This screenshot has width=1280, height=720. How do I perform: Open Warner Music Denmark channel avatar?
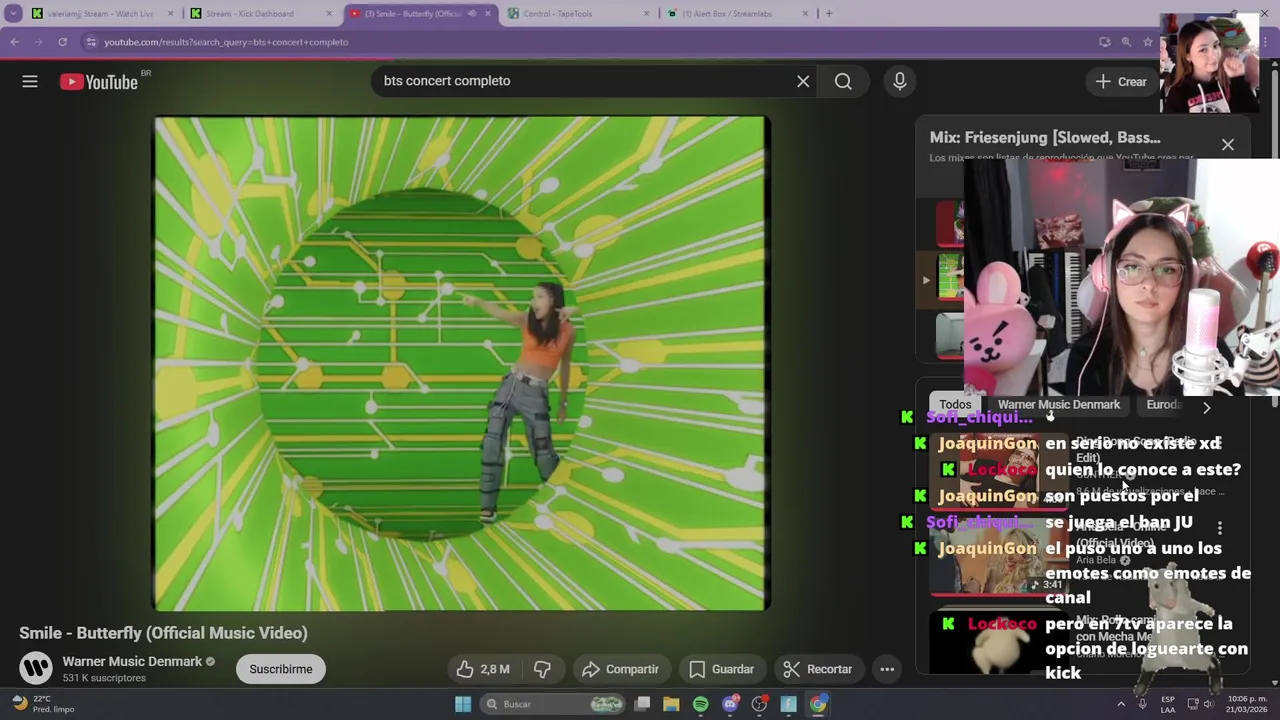pyautogui.click(x=36, y=668)
